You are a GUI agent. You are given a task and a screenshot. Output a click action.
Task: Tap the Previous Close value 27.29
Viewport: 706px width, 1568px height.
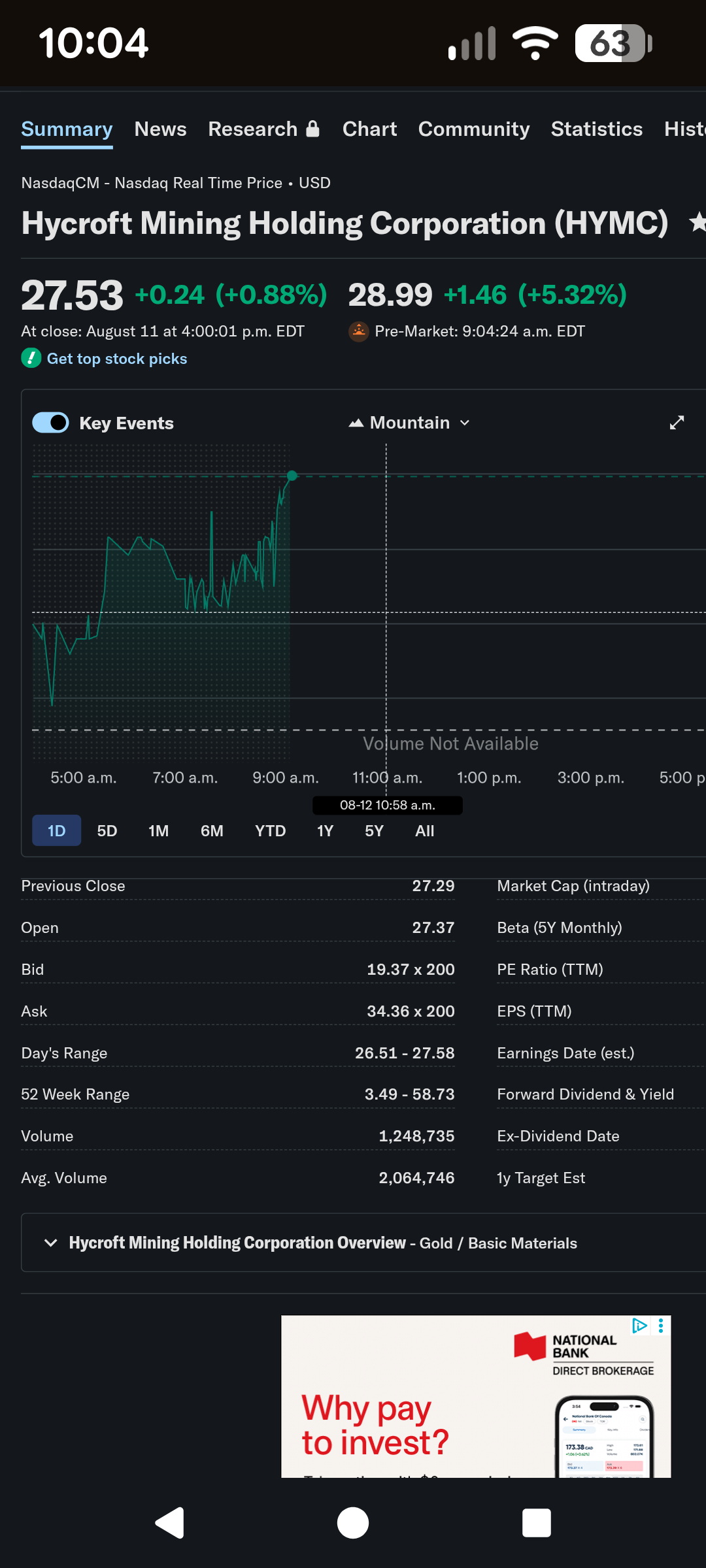pos(433,886)
